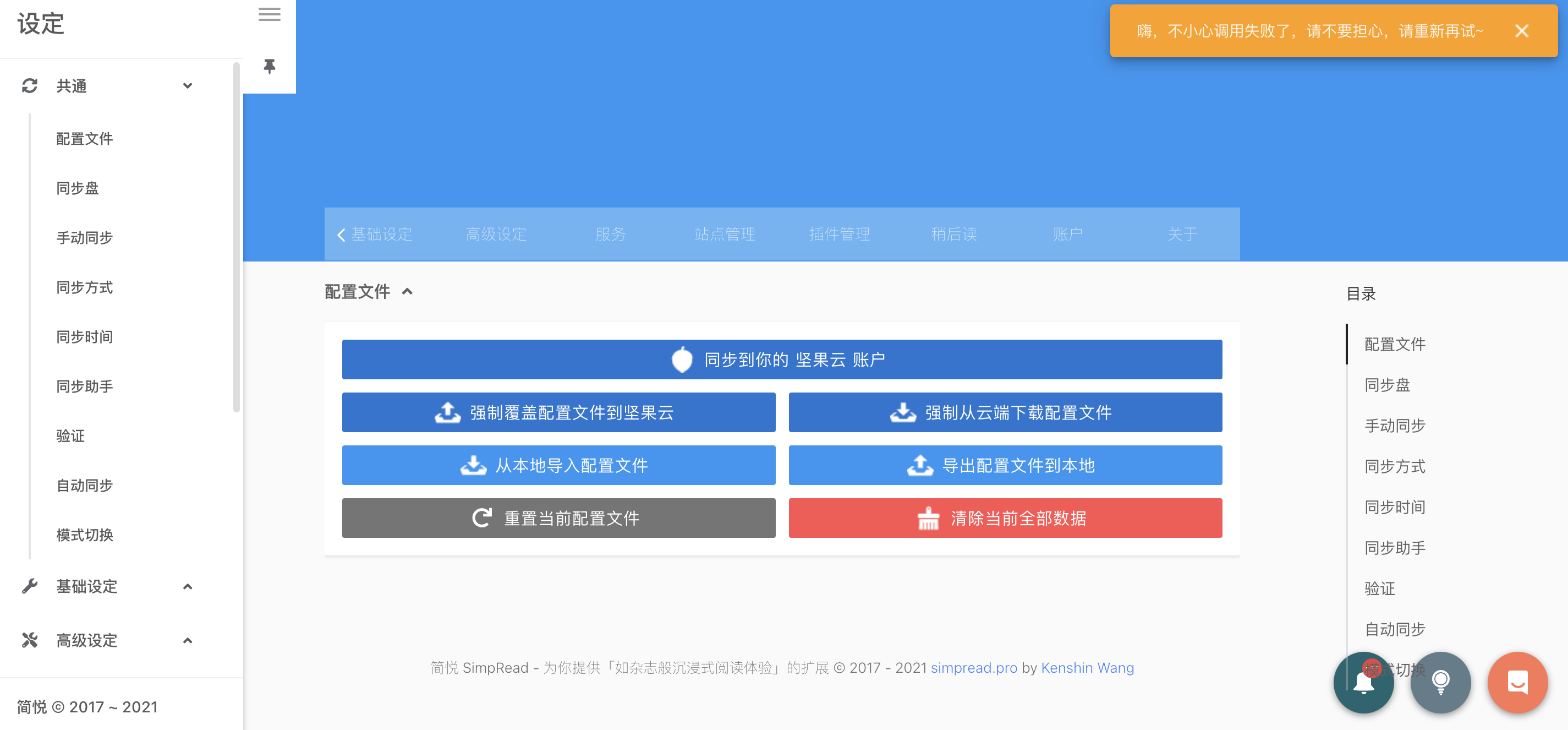Click red 清除当前全部数据 button
The width and height of the screenshot is (1568, 730).
(1005, 518)
